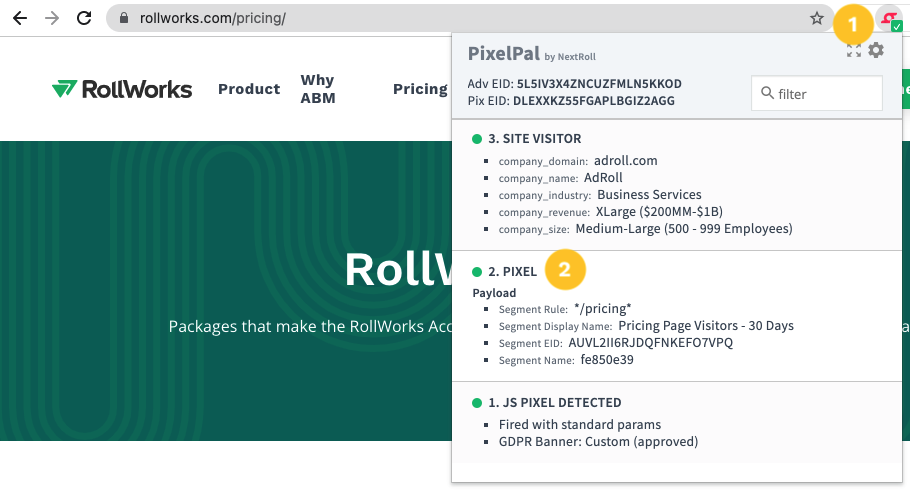Click Fired with standard params line
This screenshot has height=493, width=910.
tap(580, 424)
